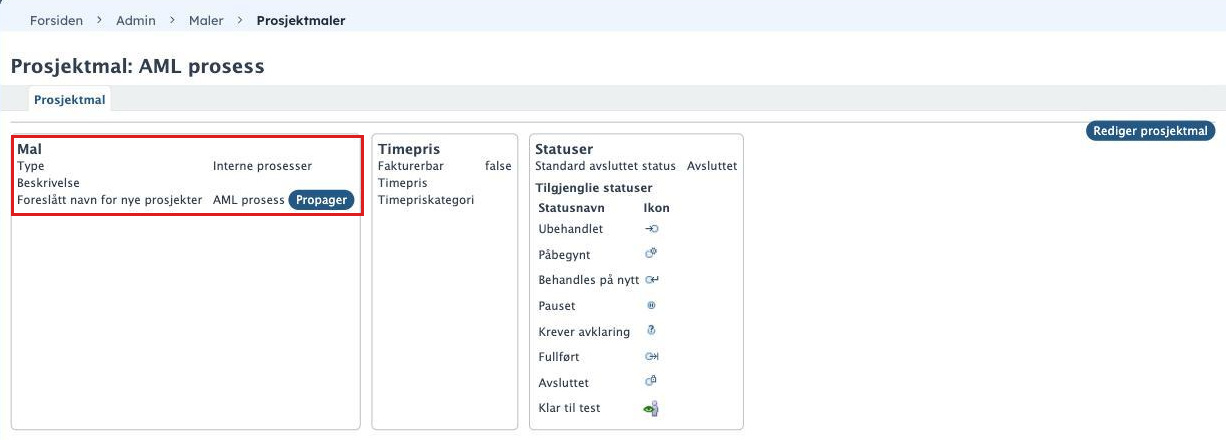Click the Ubehandlet status icon
This screenshot has width=1226, height=440.
tap(651, 229)
